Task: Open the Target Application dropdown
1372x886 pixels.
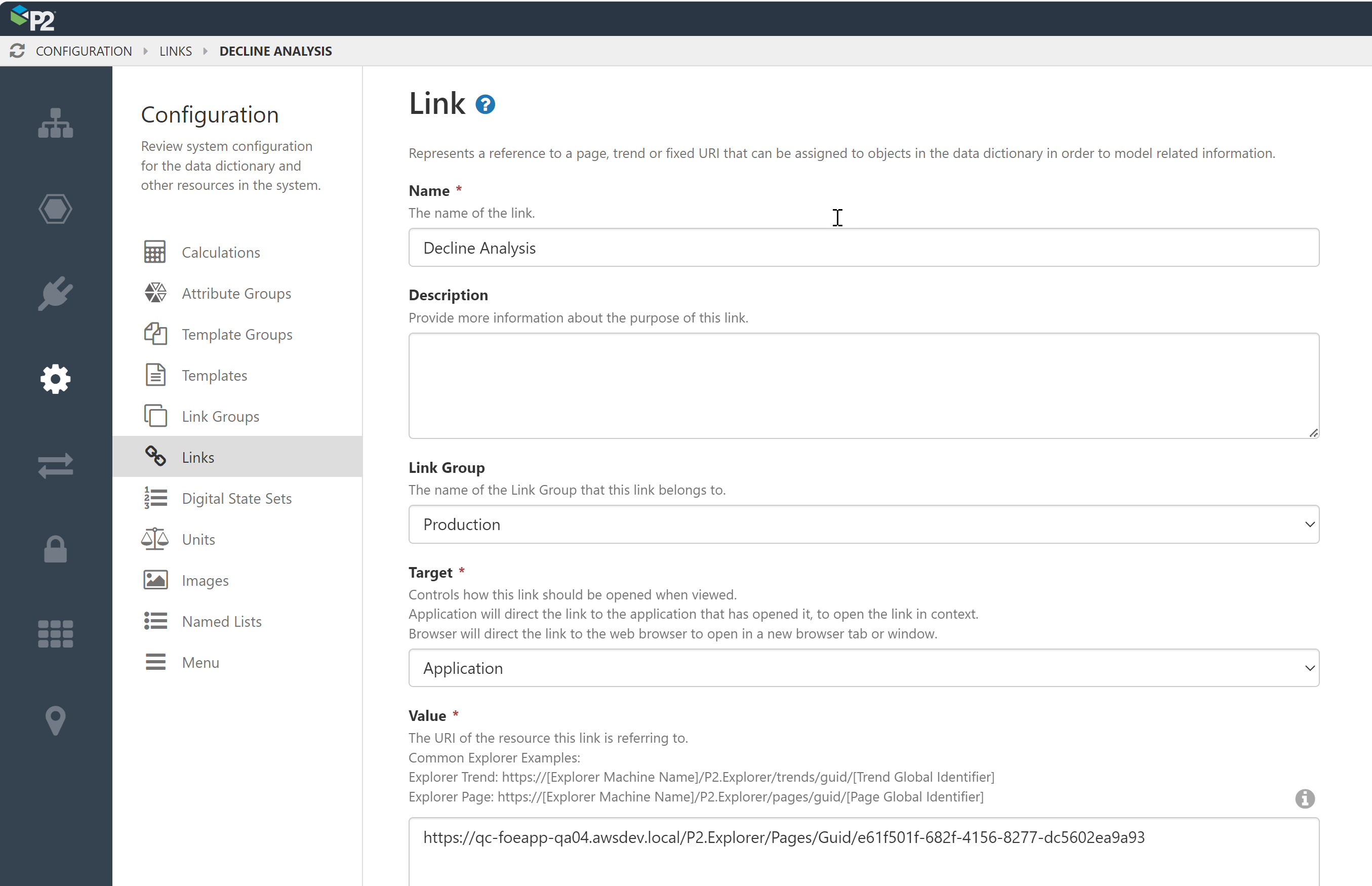Action: pos(864,668)
